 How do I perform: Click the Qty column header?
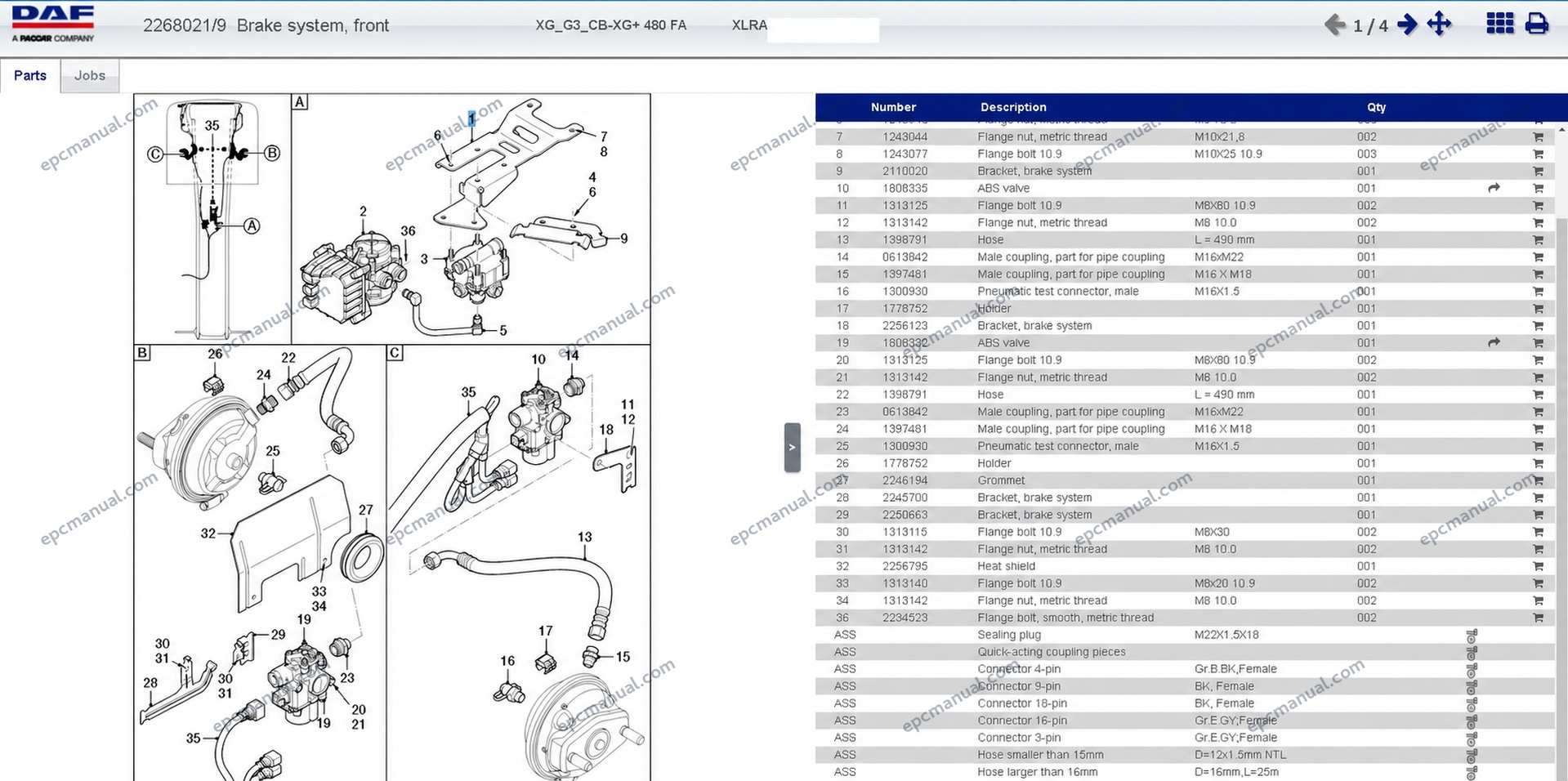pyautogui.click(x=1376, y=107)
